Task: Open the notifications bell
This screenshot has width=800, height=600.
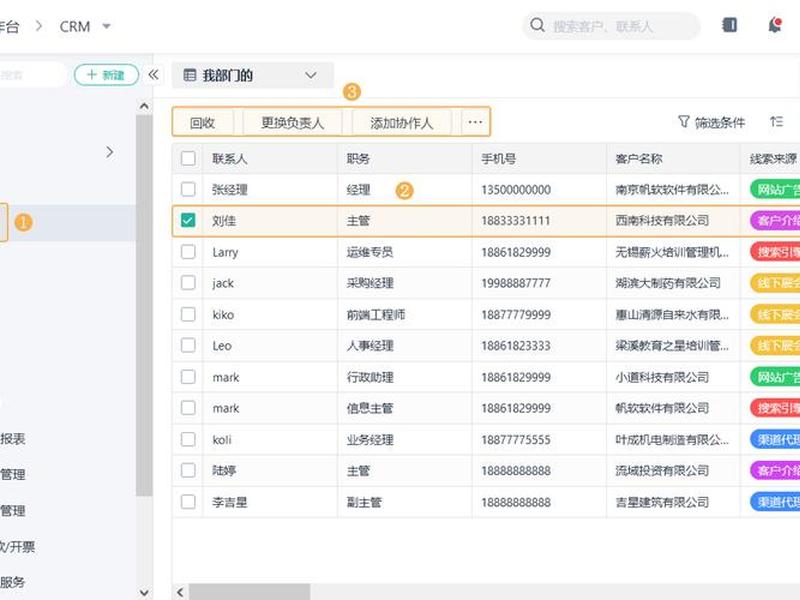Action: (775, 24)
